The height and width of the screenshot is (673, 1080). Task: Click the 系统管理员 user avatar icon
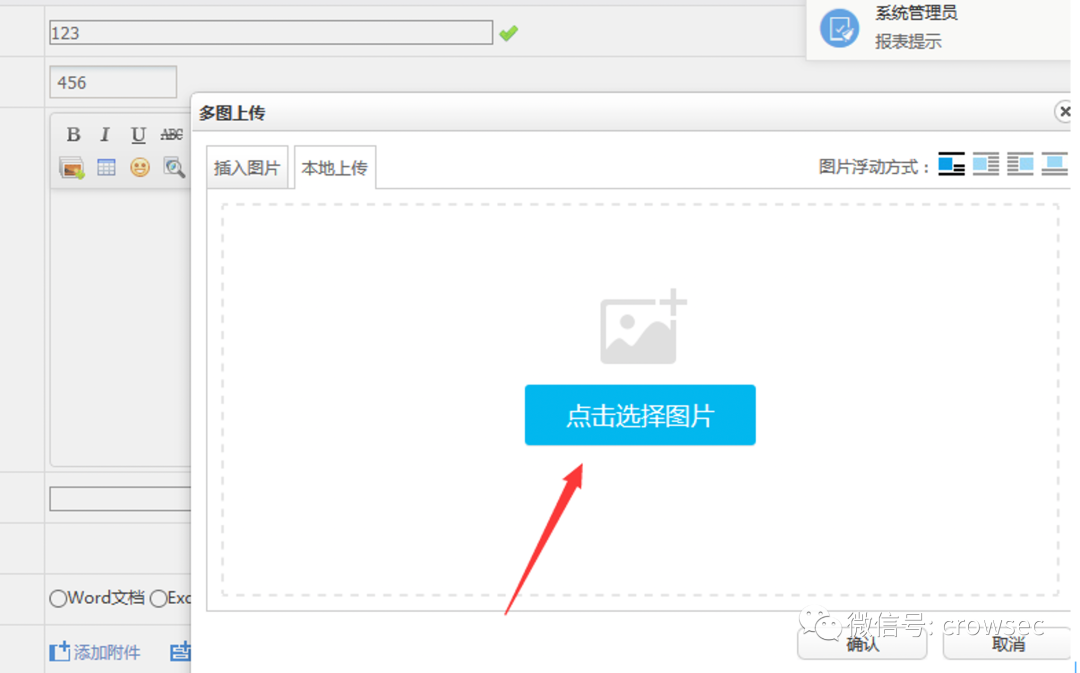click(x=839, y=28)
